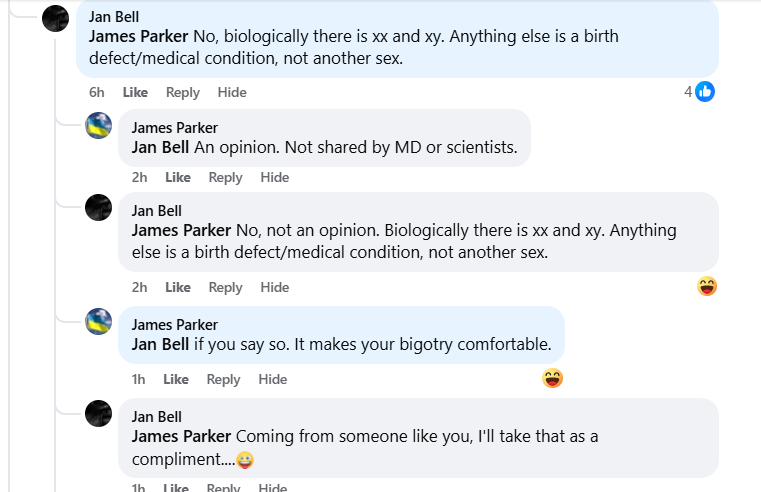Image resolution: width=761 pixels, height=492 pixels.
Task: Like Jan Bell's top comment from 6h ago
Action: pyautogui.click(x=135, y=92)
